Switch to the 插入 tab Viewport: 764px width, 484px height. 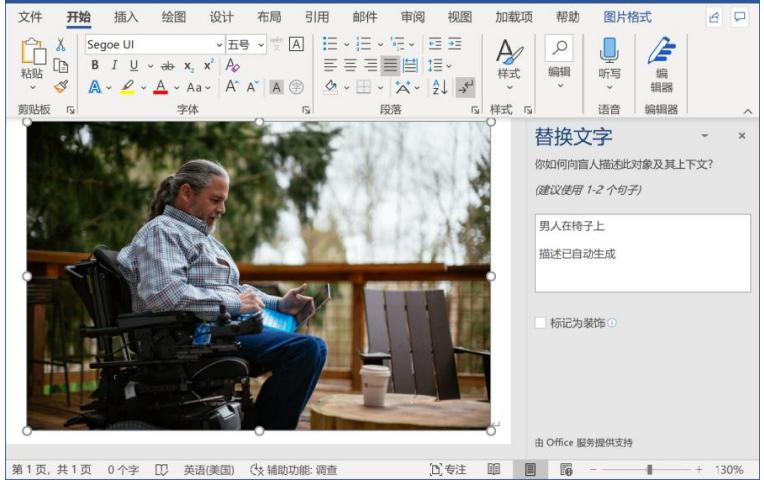126,17
